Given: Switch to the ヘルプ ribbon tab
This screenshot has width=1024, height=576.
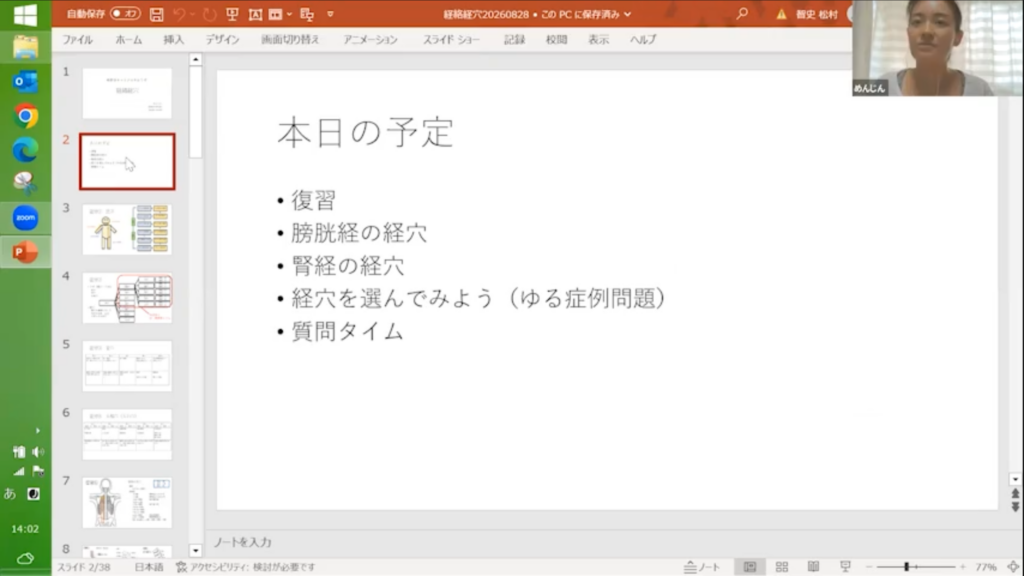Looking at the screenshot, I should pos(643,40).
